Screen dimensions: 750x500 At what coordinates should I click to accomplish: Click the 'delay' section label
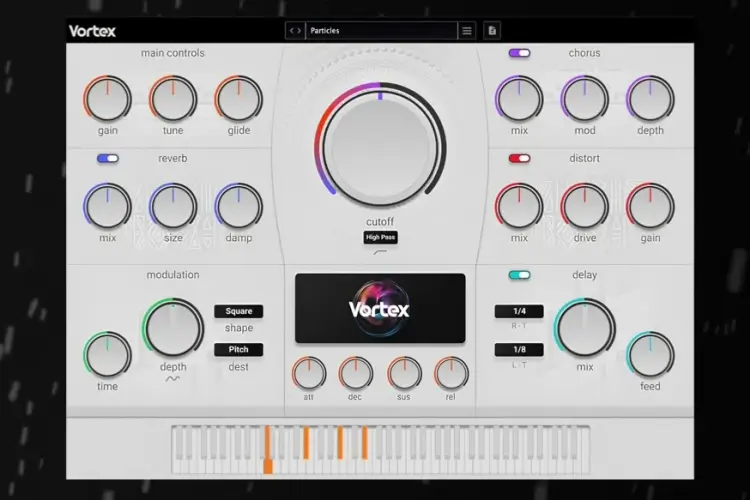585,275
